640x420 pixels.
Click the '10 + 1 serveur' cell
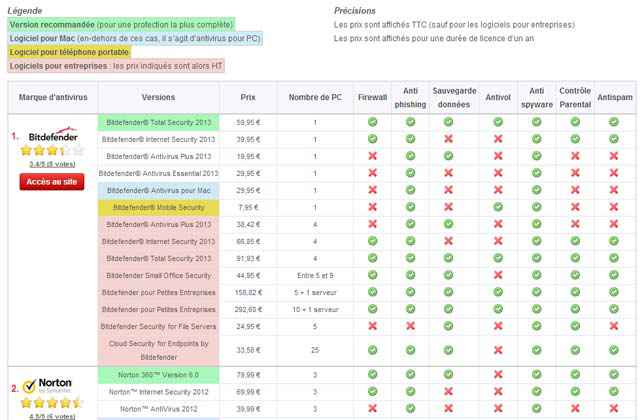click(x=315, y=309)
